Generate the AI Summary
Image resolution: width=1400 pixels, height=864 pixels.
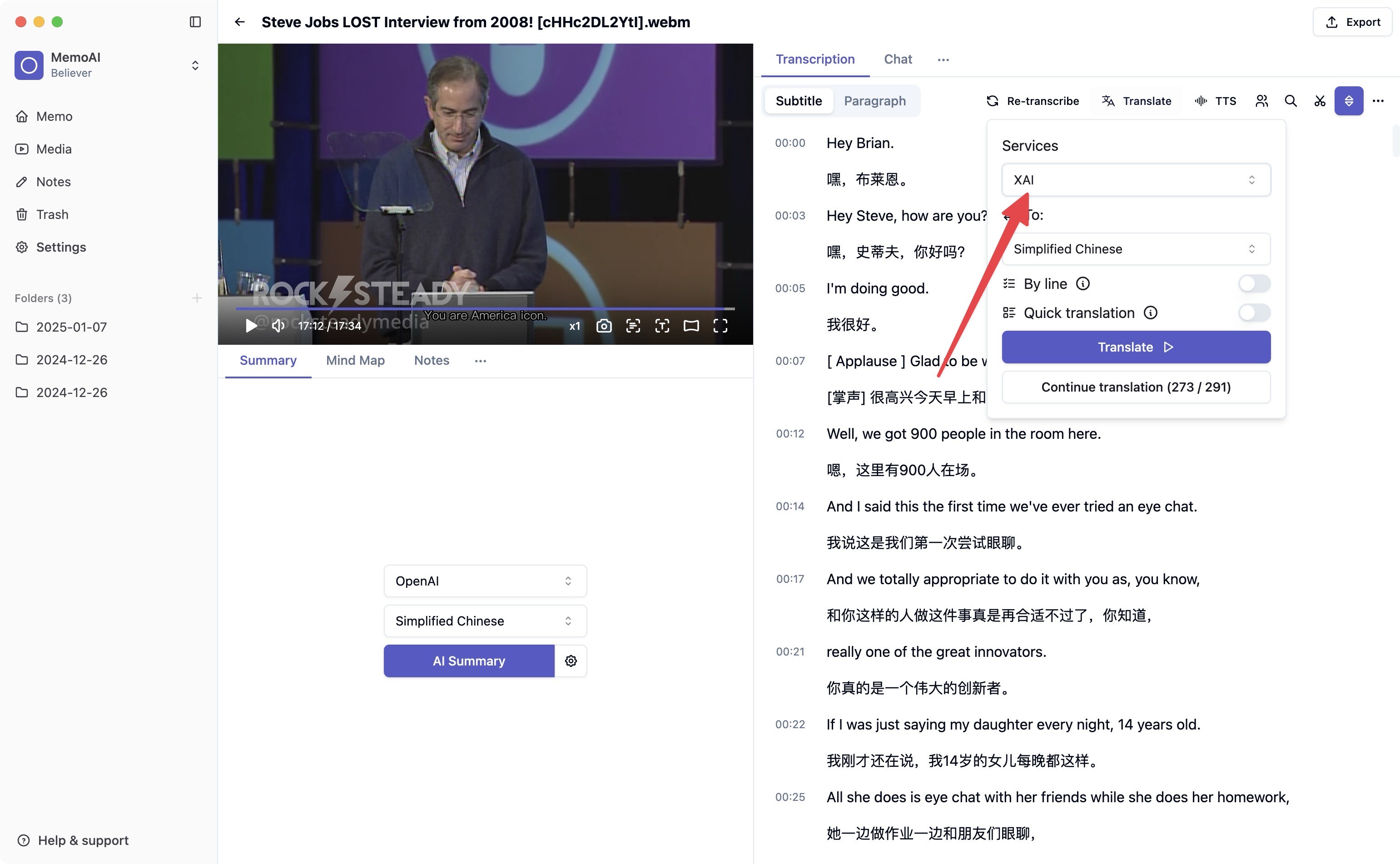(469, 661)
